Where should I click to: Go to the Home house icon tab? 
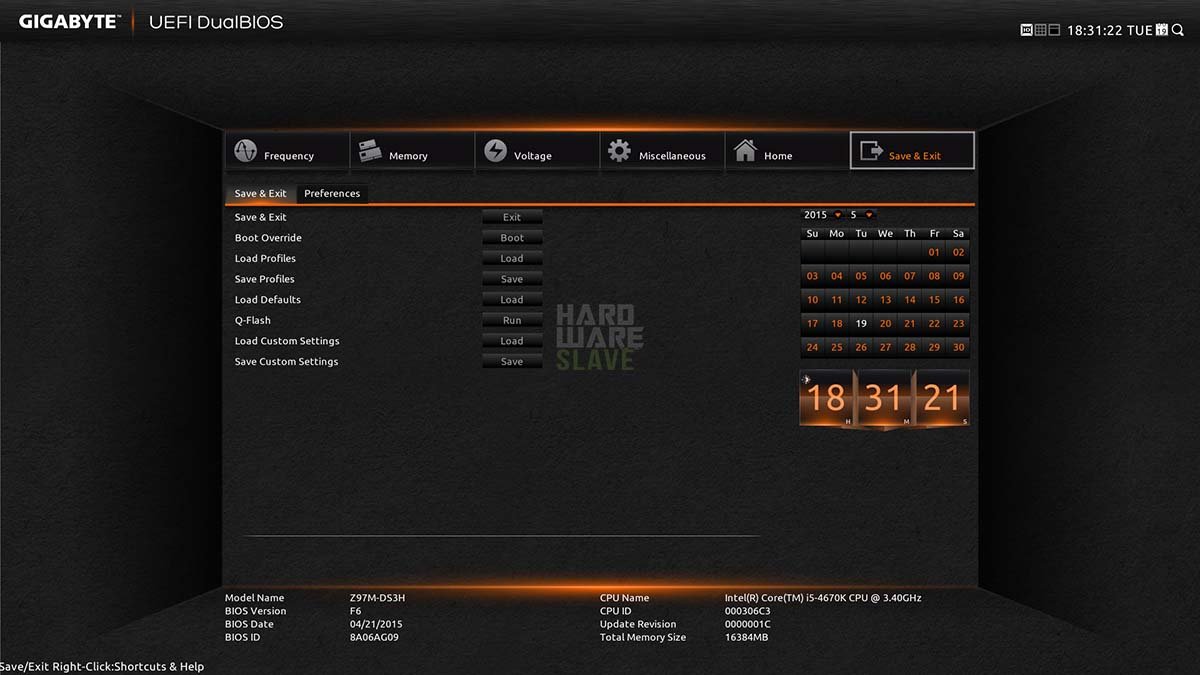tap(787, 151)
